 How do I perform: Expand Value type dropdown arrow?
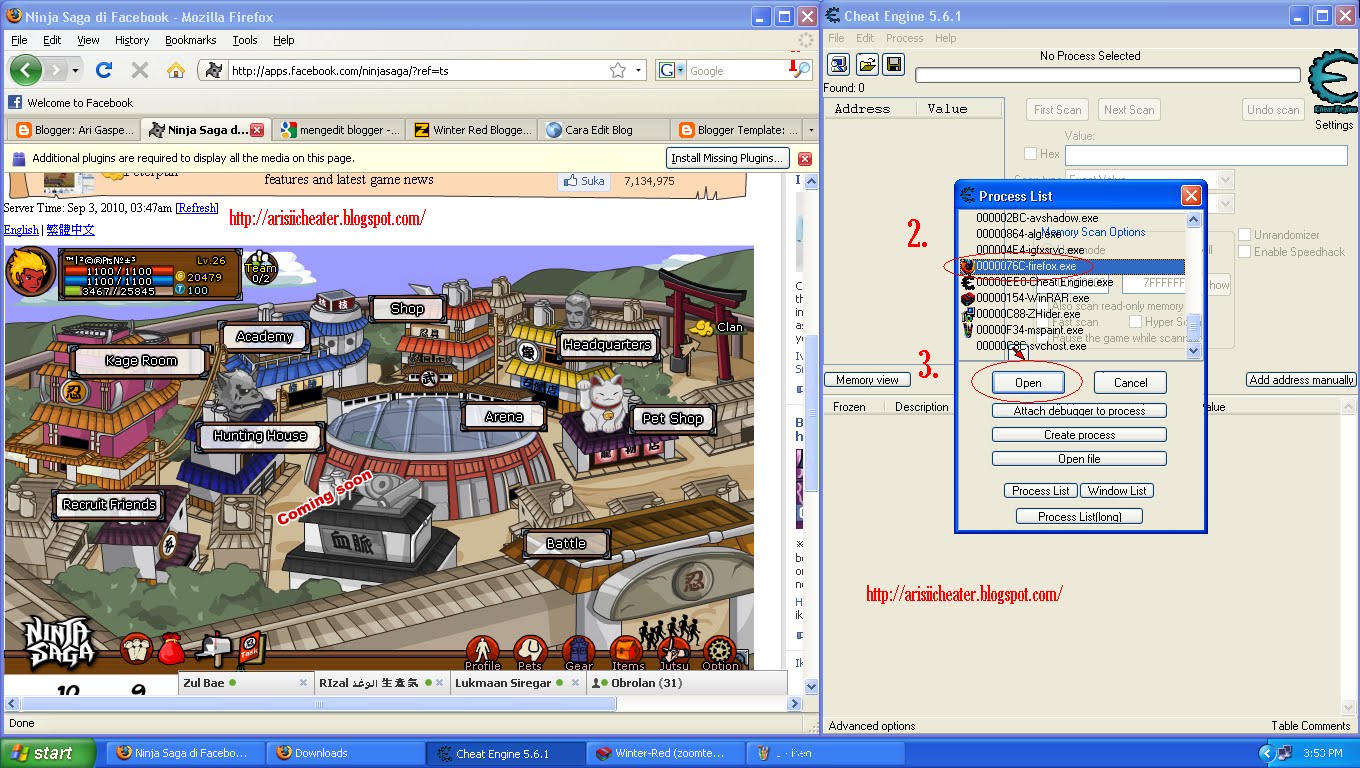pyautogui.click(x=1225, y=204)
